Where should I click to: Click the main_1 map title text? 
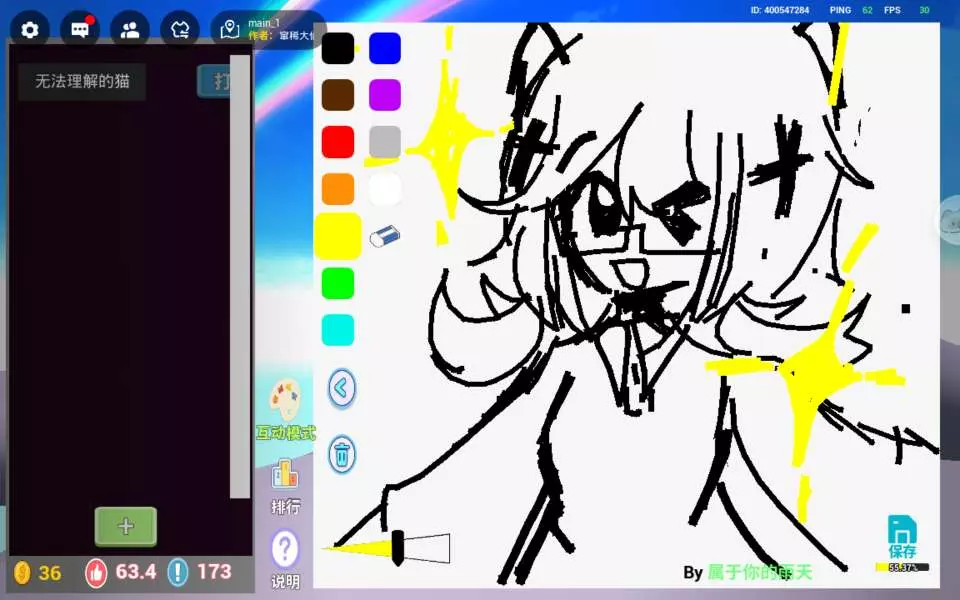click(264, 23)
